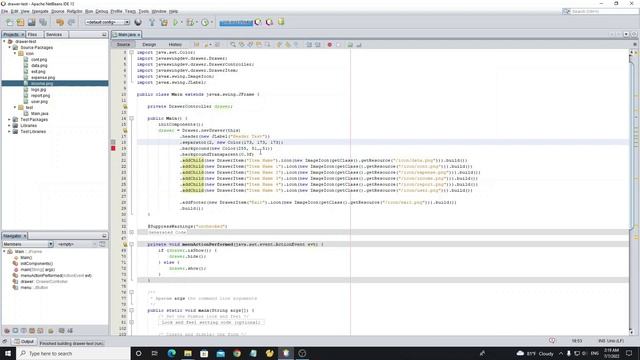Select initComponents() in Navigator
The width and height of the screenshot is (640, 360).
[36, 264]
